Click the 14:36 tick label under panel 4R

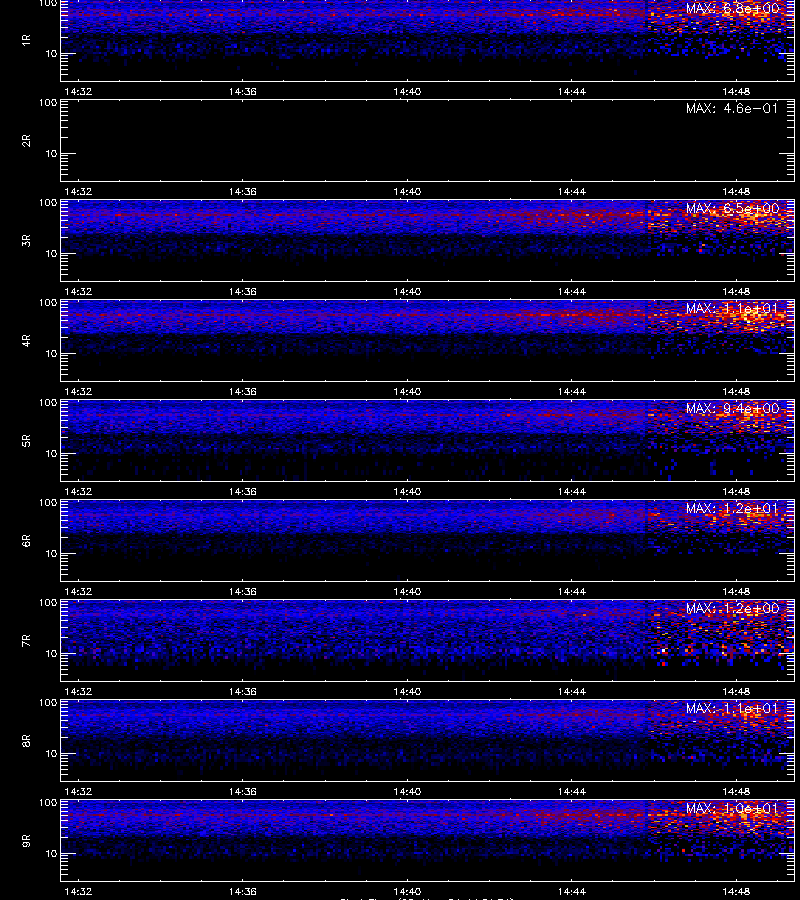point(242,391)
